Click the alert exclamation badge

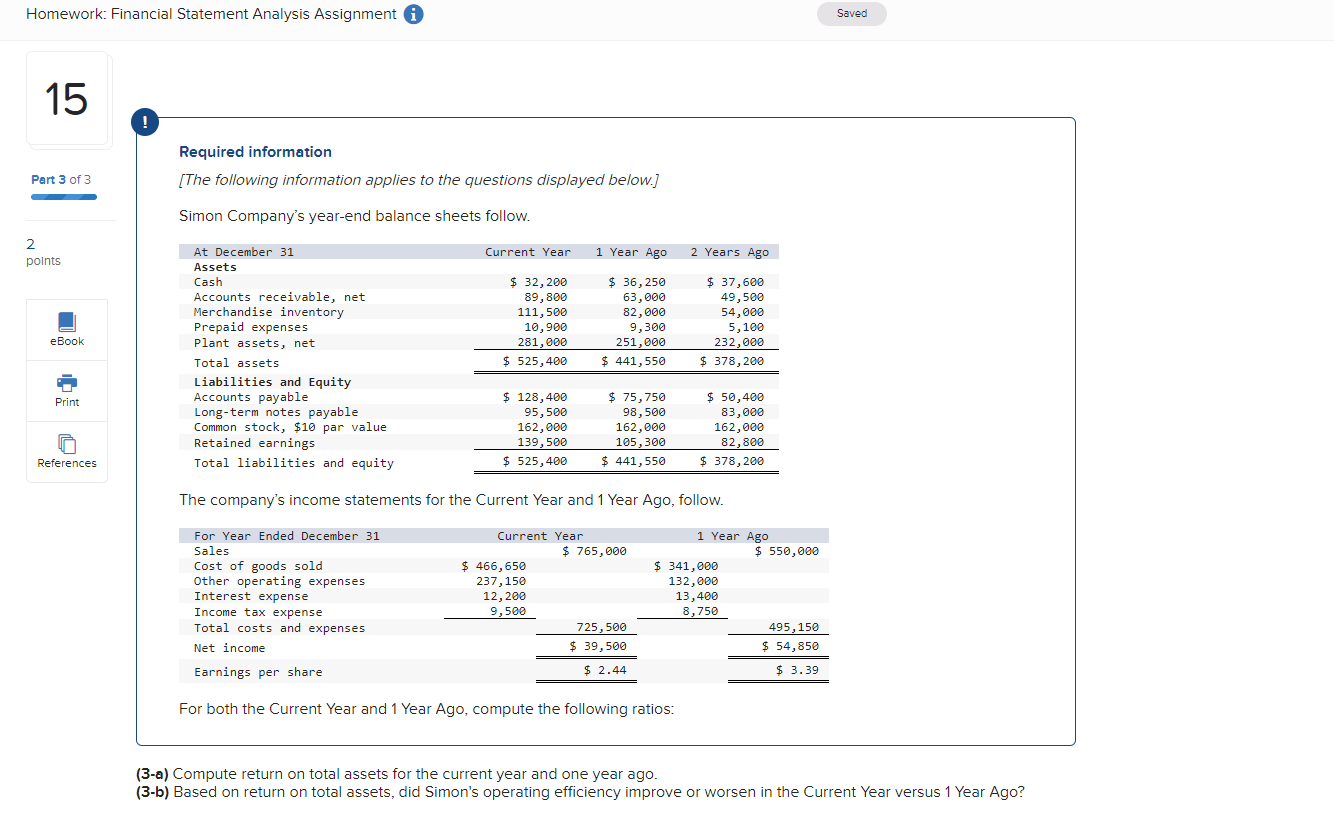[x=145, y=121]
